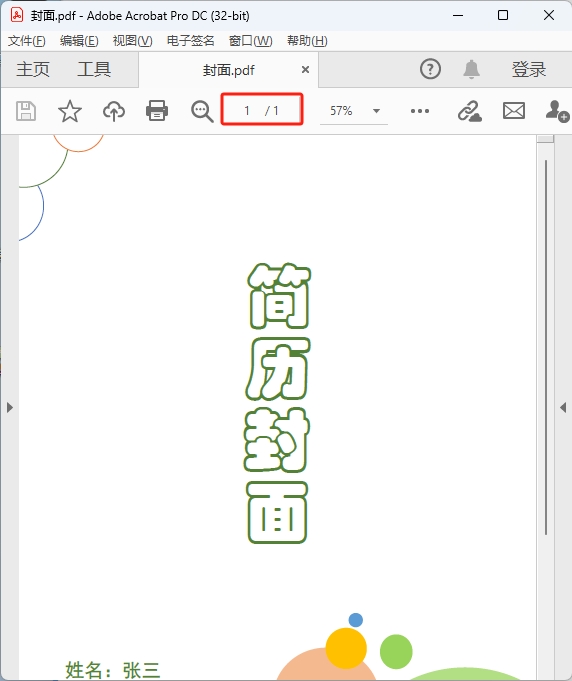Open the help question mark icon
572x681 pixels.
coord(430,69)
